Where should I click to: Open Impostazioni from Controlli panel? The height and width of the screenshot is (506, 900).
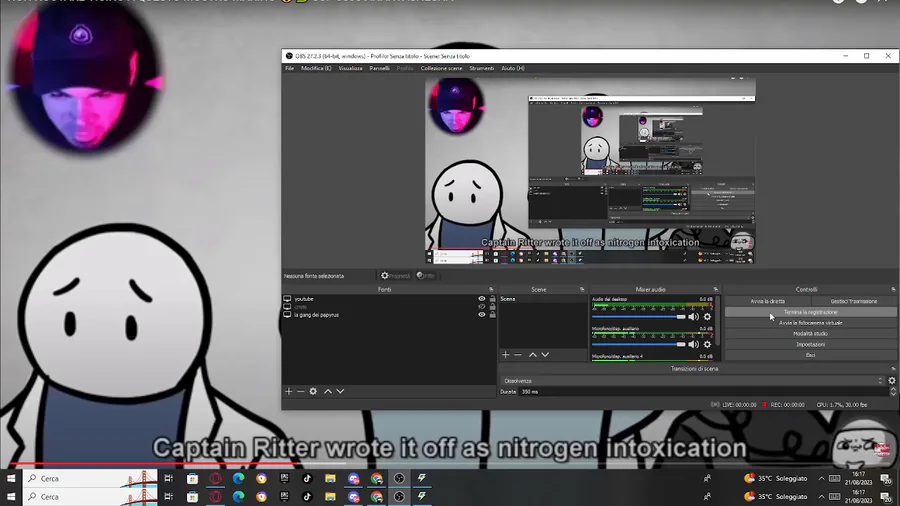[810, 345]
